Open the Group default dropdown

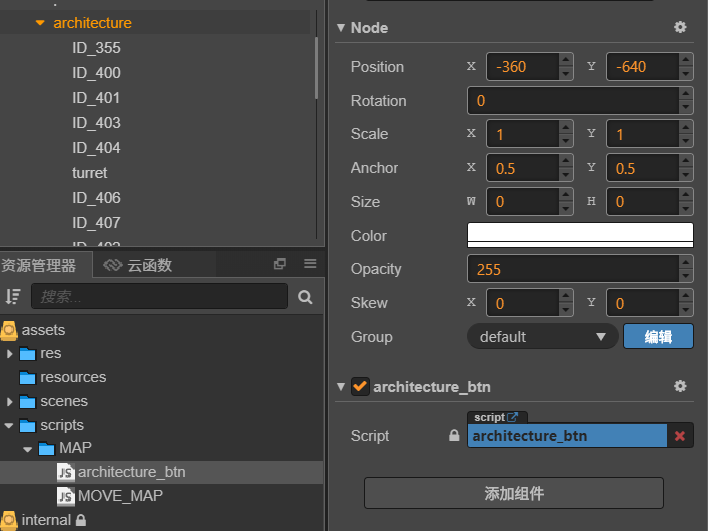coord(542,337)
